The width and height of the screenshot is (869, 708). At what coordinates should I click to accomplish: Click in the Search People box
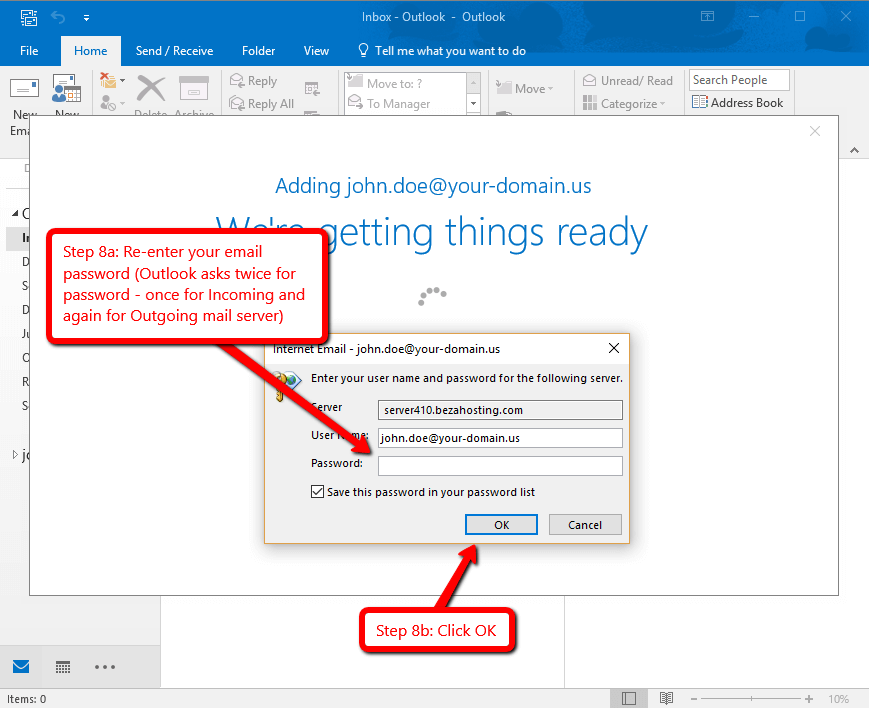tap(739, 80)
